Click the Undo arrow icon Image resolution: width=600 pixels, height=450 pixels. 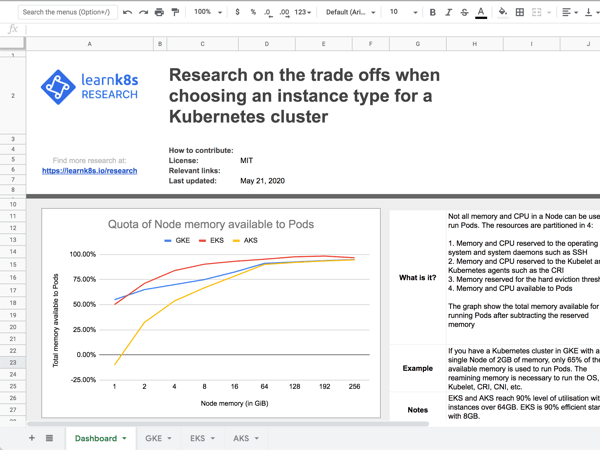point(127,12)
